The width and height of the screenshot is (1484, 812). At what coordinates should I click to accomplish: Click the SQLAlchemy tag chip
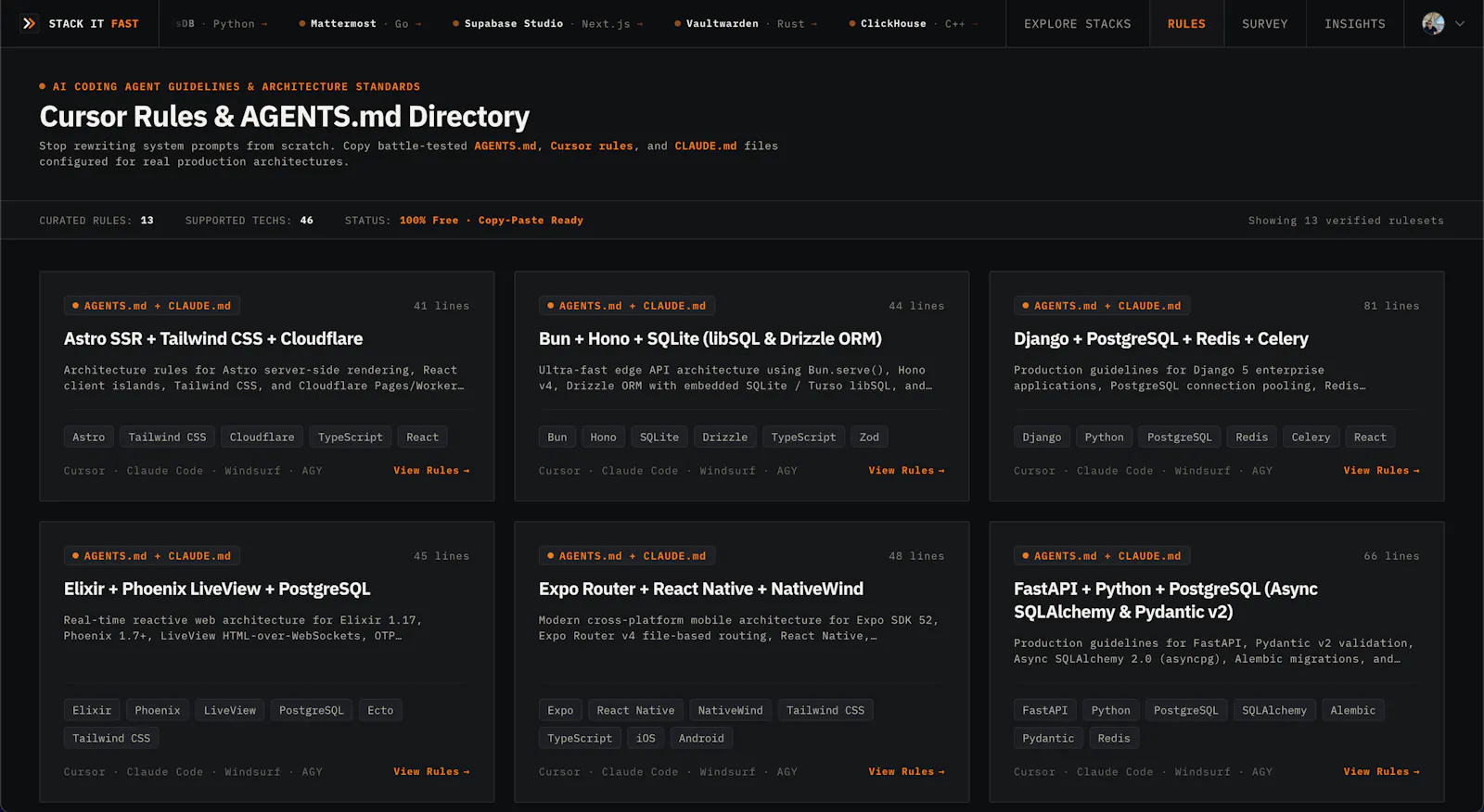click(1274, 711)
